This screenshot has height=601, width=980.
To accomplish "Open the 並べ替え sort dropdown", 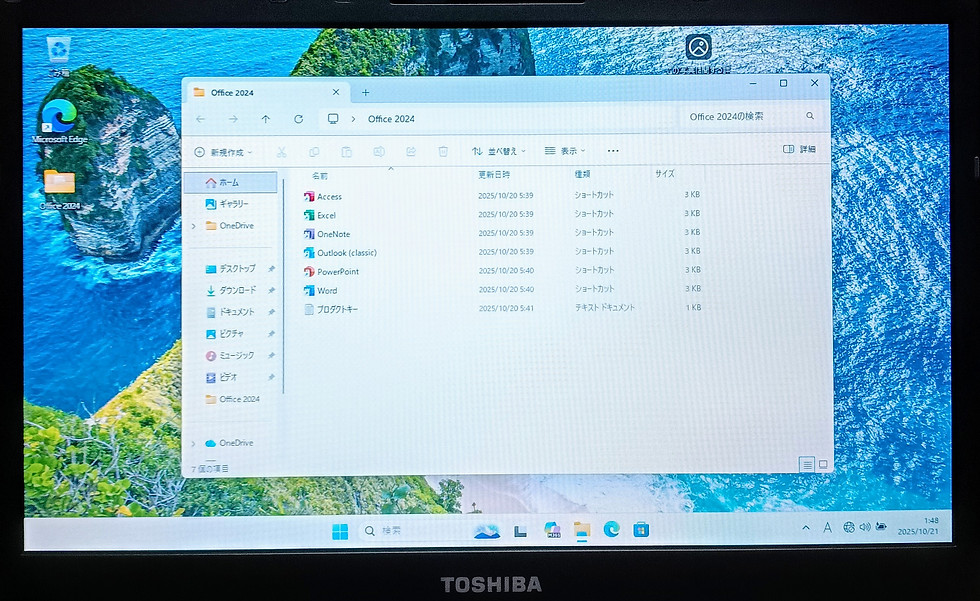I will coord(499,151).
